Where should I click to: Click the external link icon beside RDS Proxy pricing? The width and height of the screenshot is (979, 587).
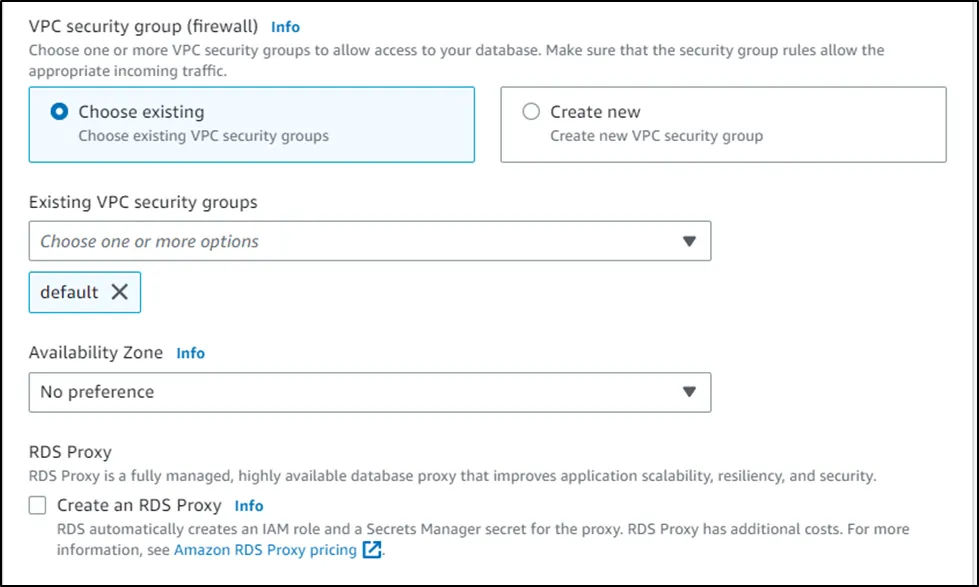tap(372, 550)
